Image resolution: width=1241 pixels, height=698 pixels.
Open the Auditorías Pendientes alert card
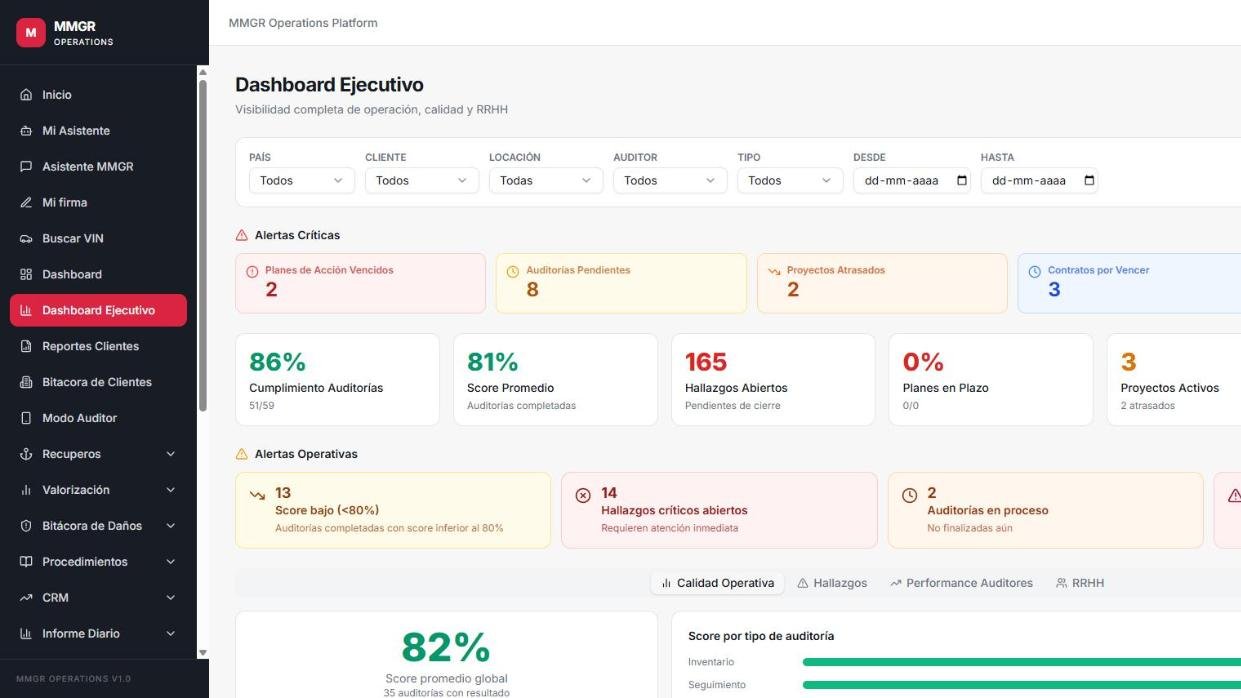tap(621, 283)
